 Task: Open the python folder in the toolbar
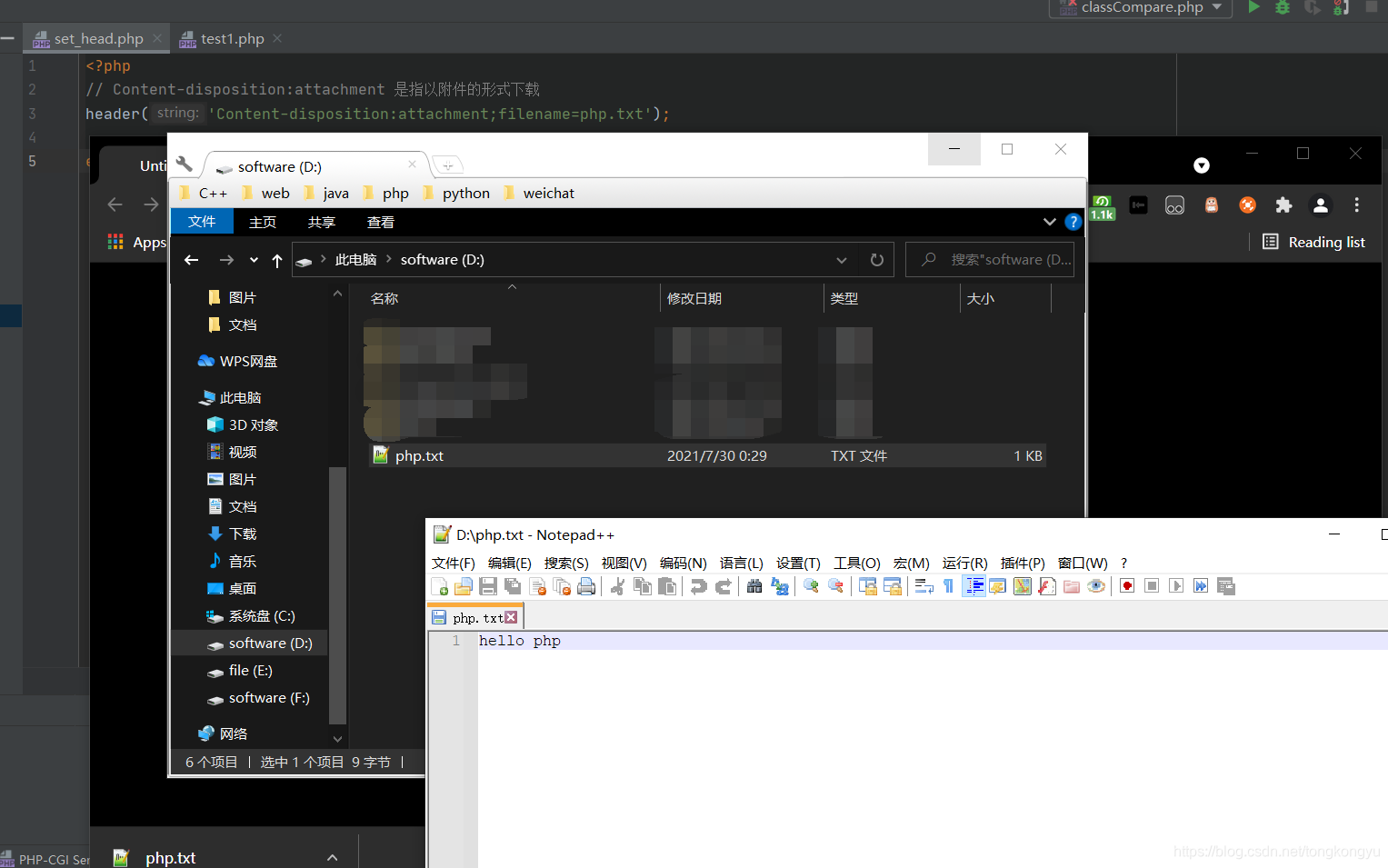(x=456, y=193)
